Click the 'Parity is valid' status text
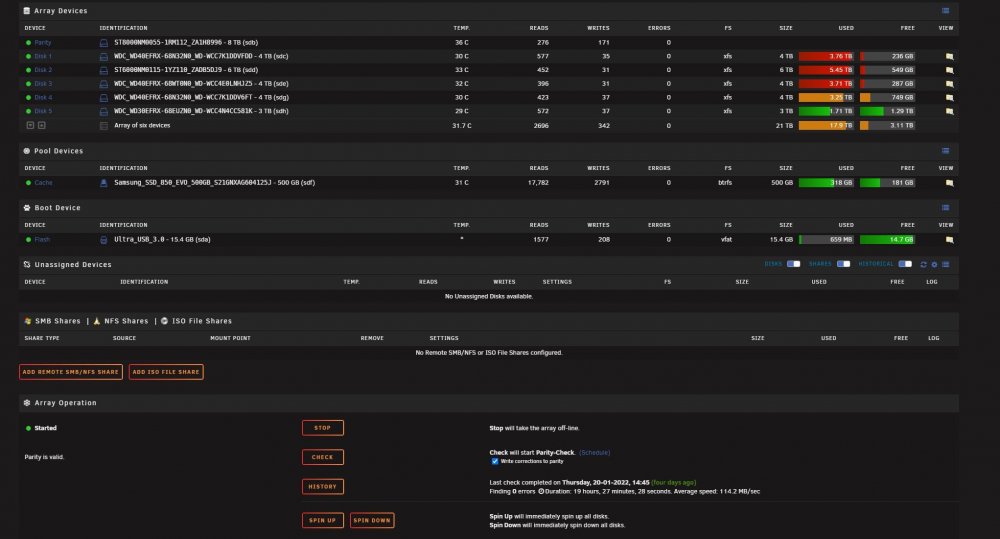The height and width of the screenshot is (539, 1000). [x=44, y=457]
